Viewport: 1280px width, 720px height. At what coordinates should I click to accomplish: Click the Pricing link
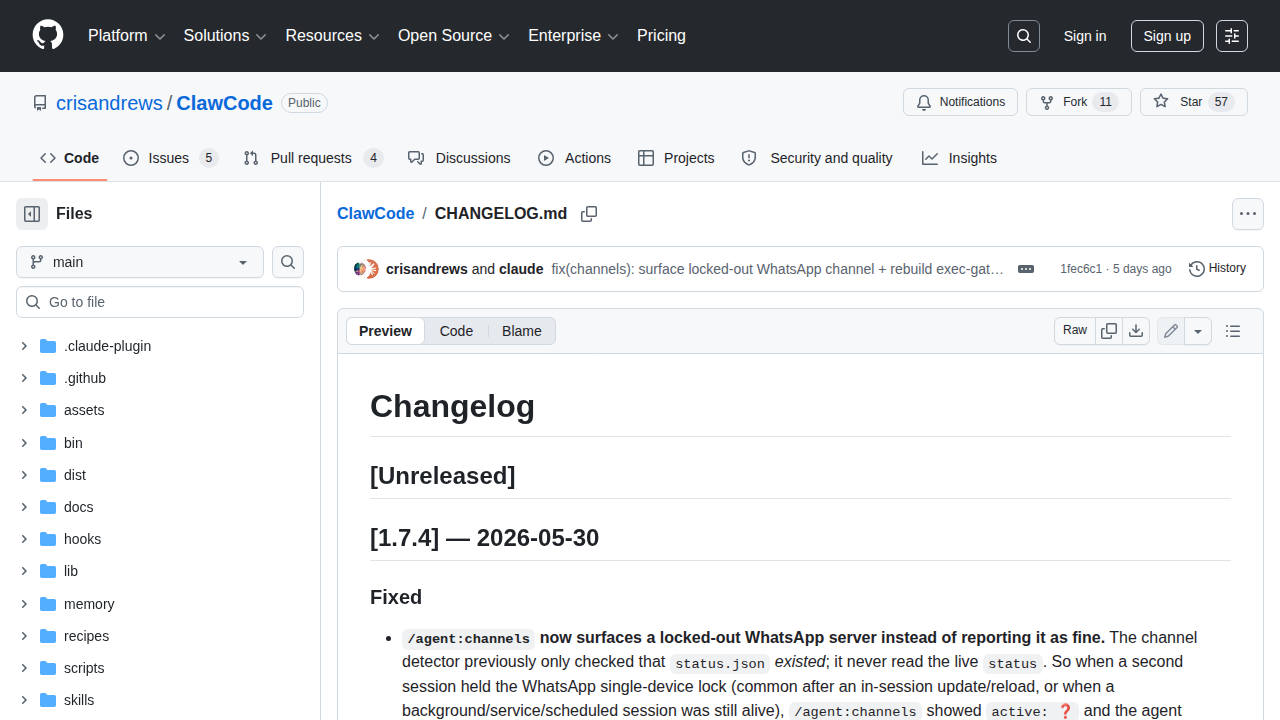pyautogui.click(x=661, y=36)
